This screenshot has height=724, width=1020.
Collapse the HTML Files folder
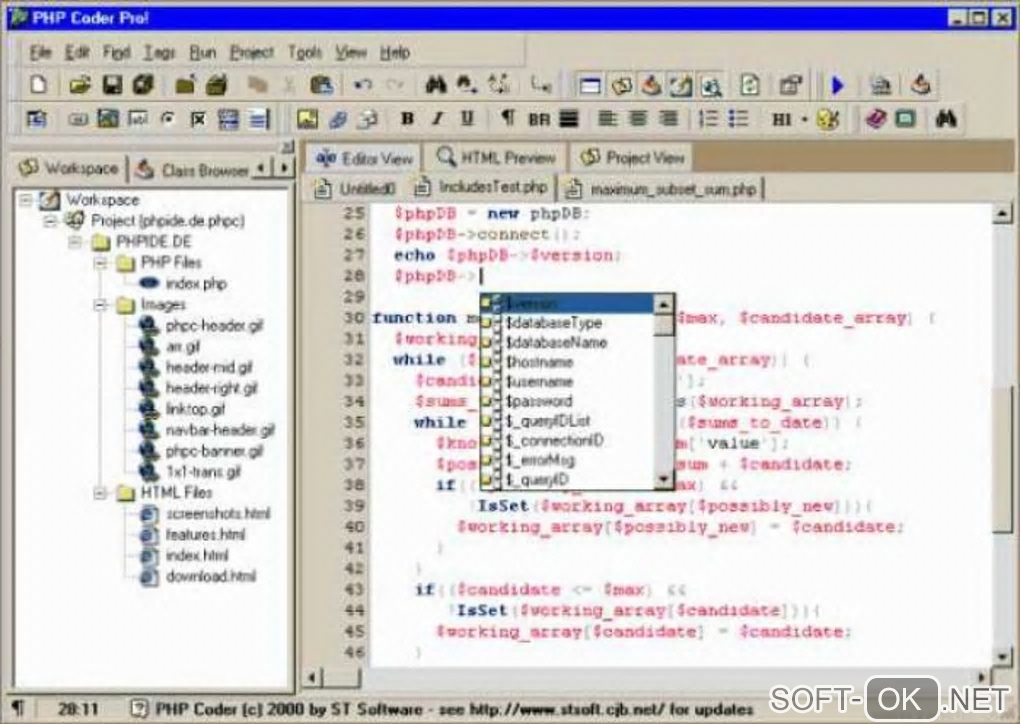point(100,492)
